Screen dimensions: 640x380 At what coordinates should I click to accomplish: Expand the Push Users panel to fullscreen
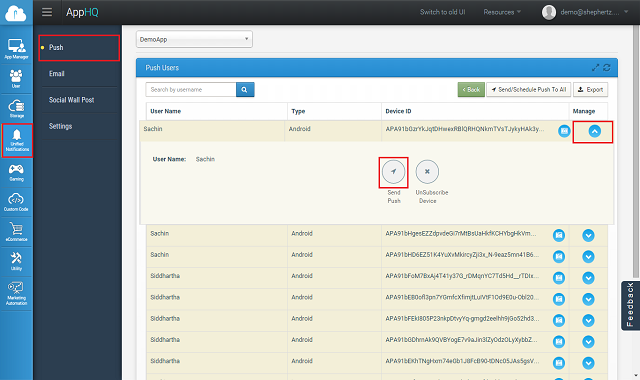pyautogui.click(x=596, y=67)
